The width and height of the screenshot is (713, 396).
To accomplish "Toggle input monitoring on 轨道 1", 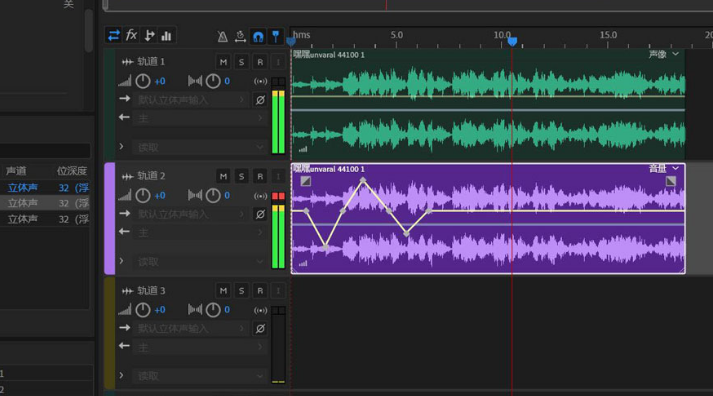I will click(278, 62).
